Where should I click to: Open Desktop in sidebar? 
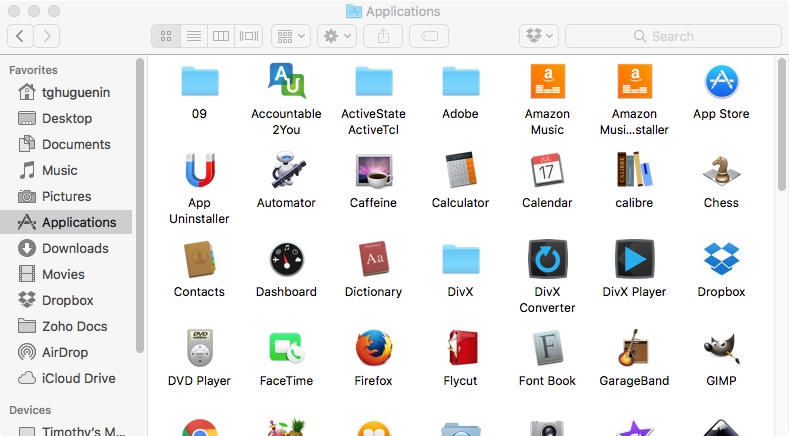pos(66,118)
